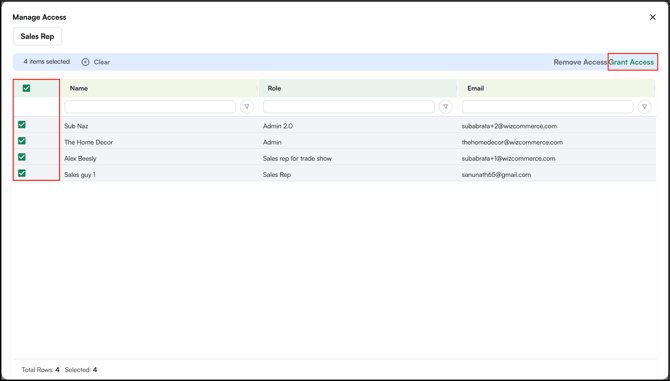Focus the Email filter input field
Image resolution: width=670 pixels, height=381 pixels.
tap(547, 107)
